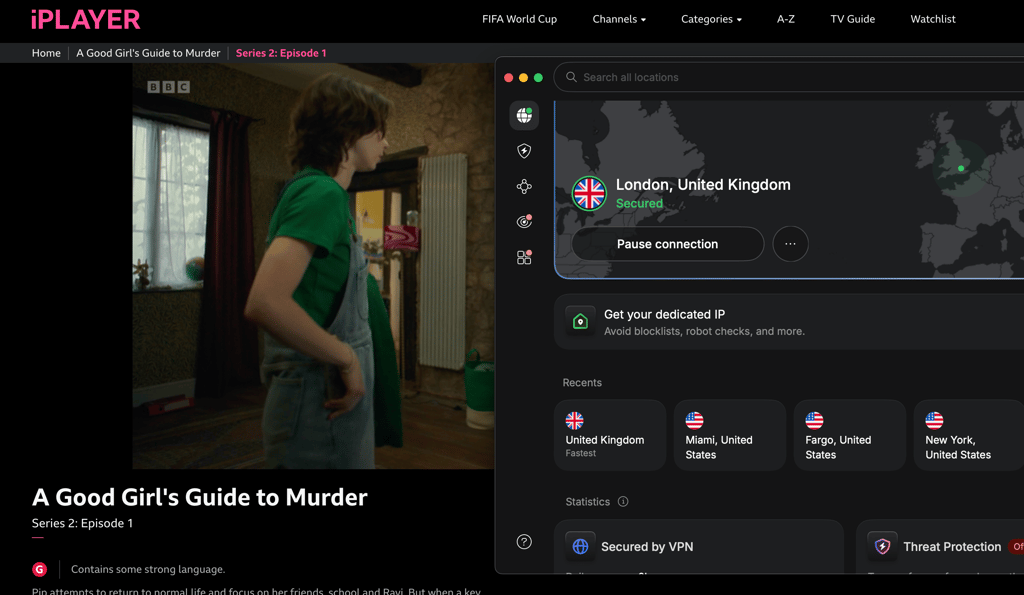Open the Secured by VPN statistics card

(699, 547)
